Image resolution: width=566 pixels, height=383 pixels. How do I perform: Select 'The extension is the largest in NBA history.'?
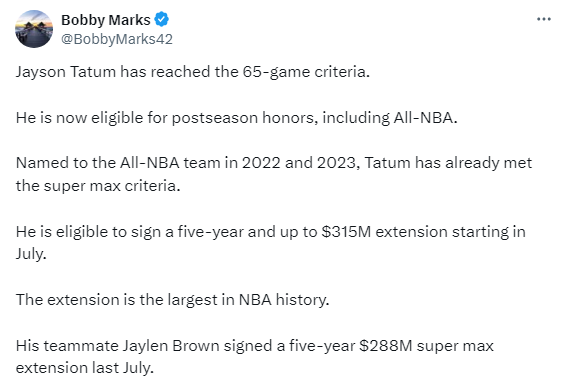tap(173, 300)
